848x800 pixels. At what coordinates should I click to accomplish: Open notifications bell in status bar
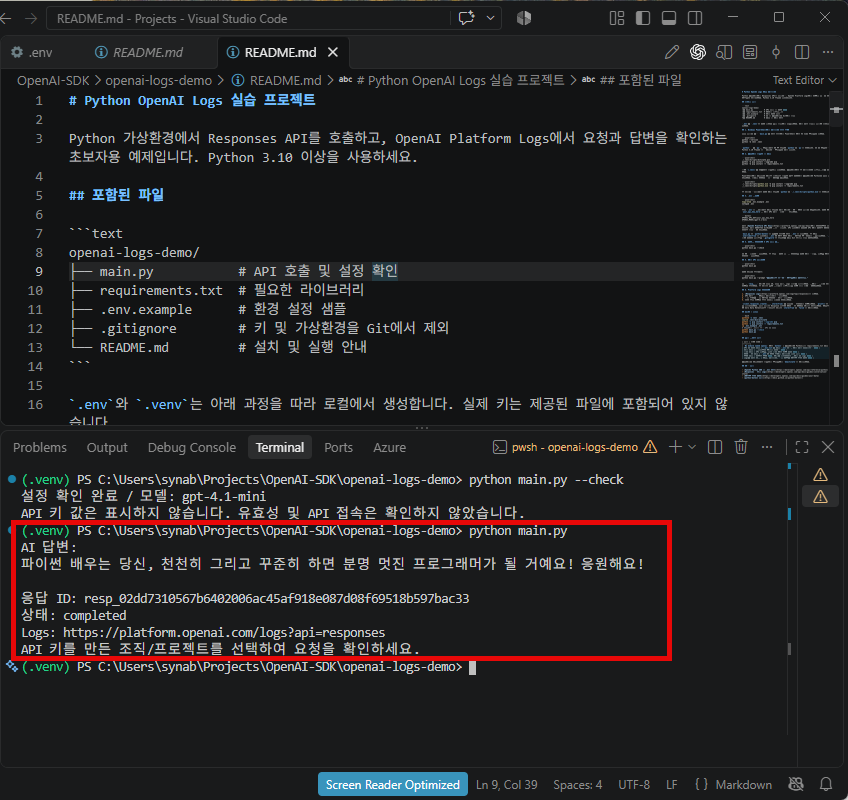tap(826, 784)
